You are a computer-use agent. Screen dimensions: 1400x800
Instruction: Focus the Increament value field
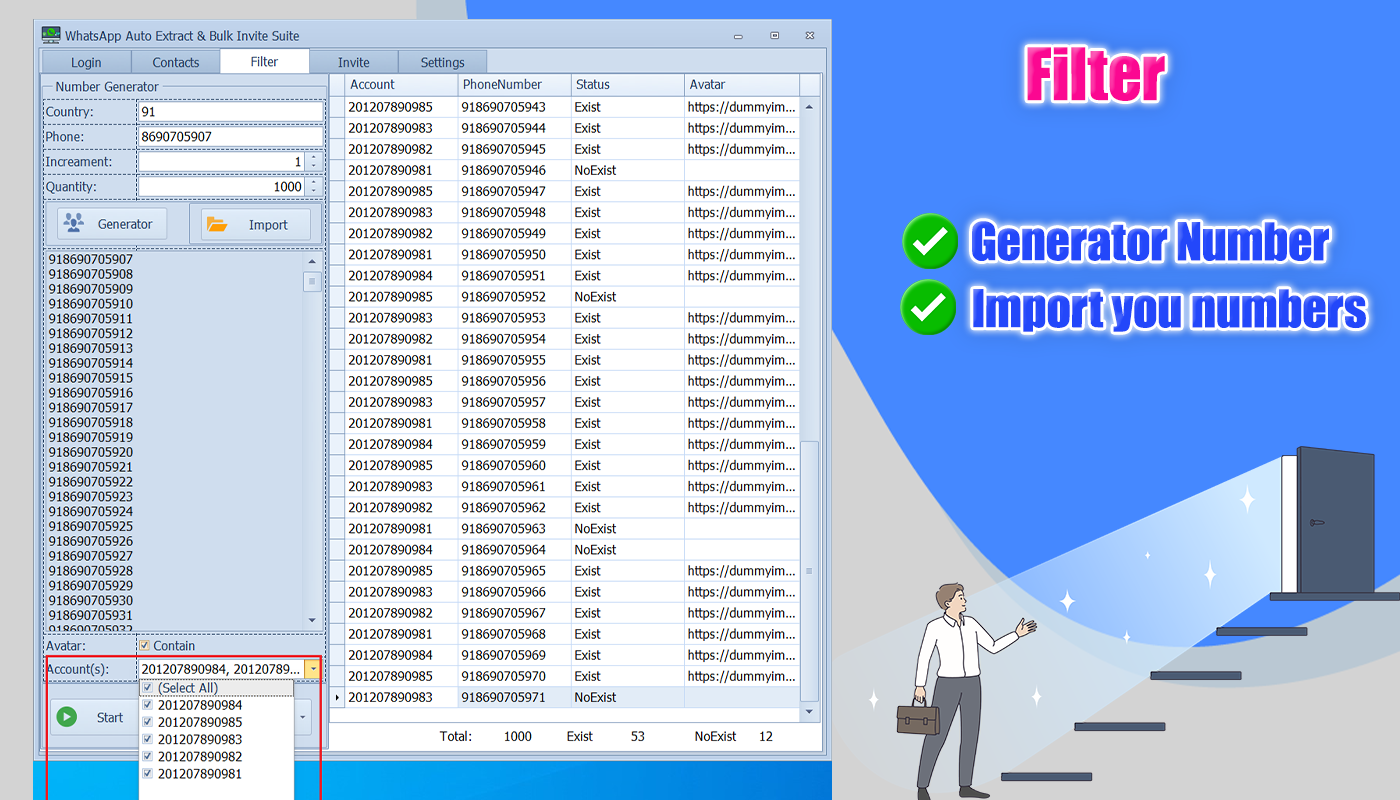coord(221,161)
